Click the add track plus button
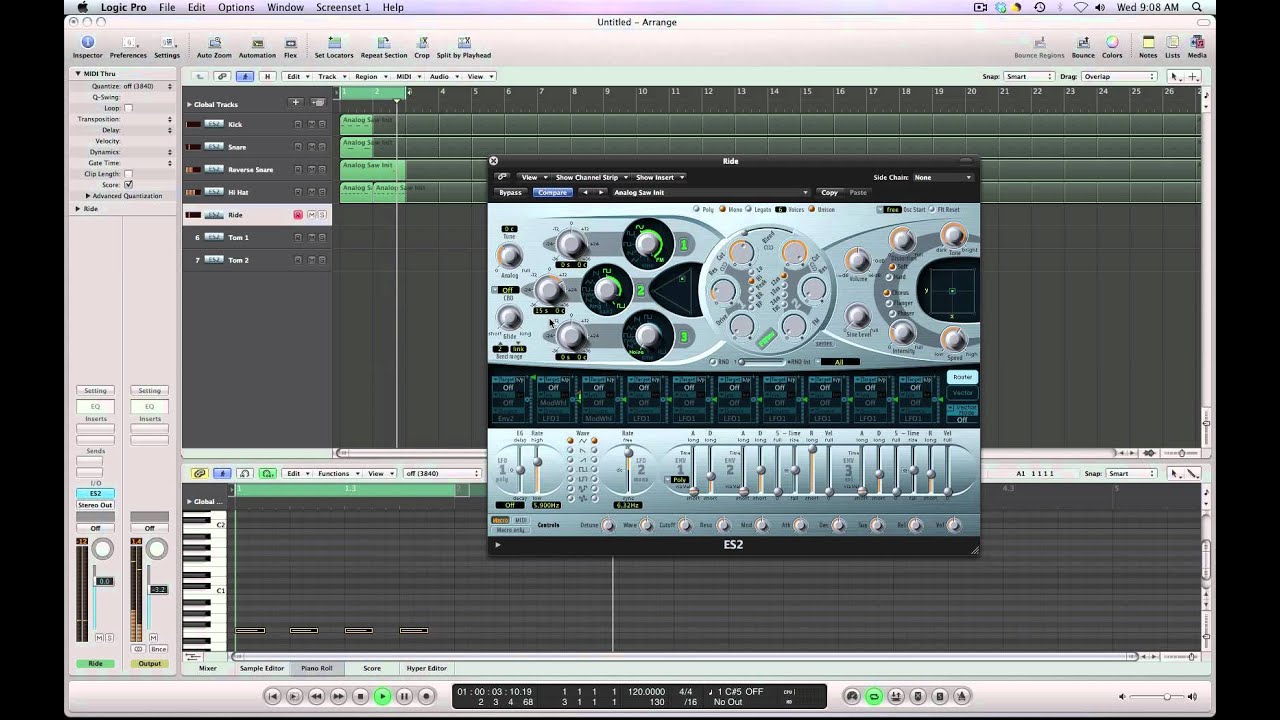The height and width of the screenshot is (720, 1280). pos(295,102)
